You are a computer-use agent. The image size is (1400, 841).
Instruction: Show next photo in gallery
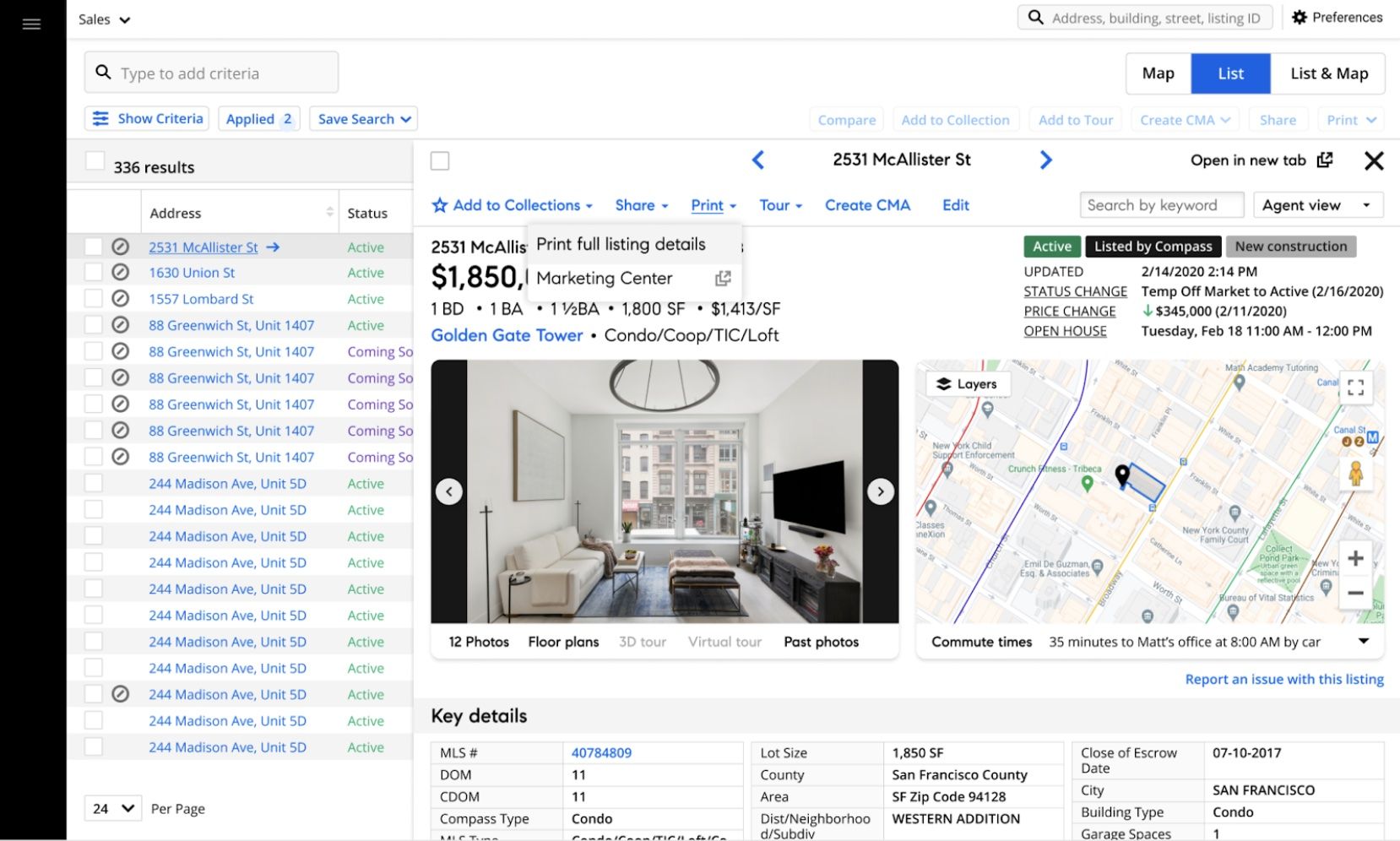point(881,491)
